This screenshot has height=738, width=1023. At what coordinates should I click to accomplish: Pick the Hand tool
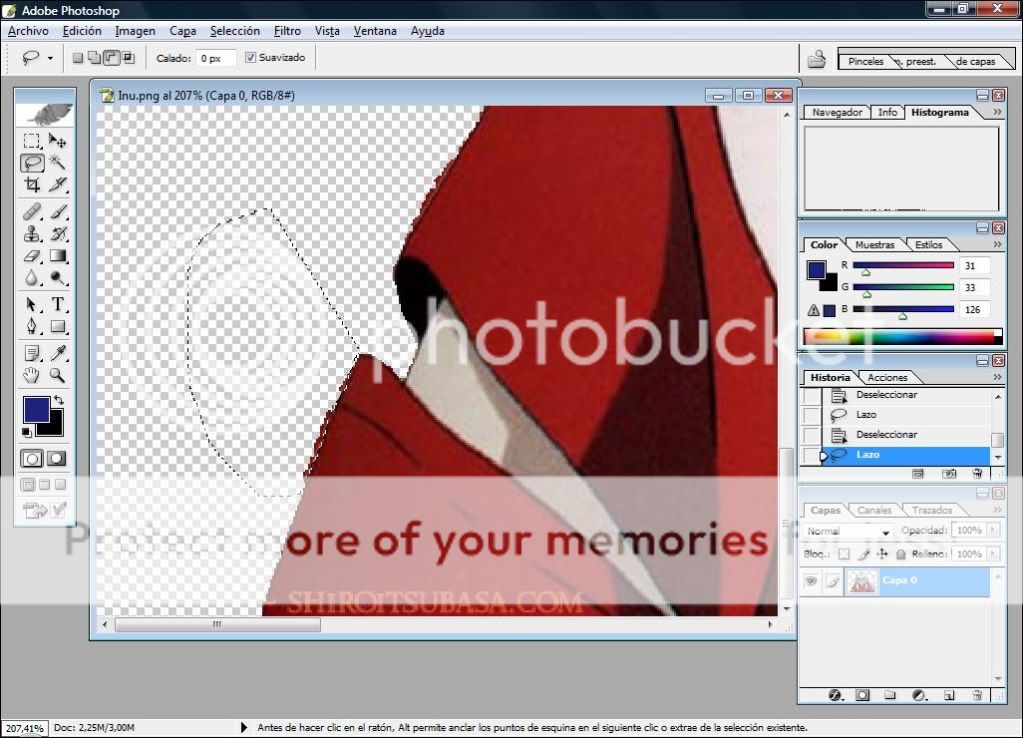point(32,376)
